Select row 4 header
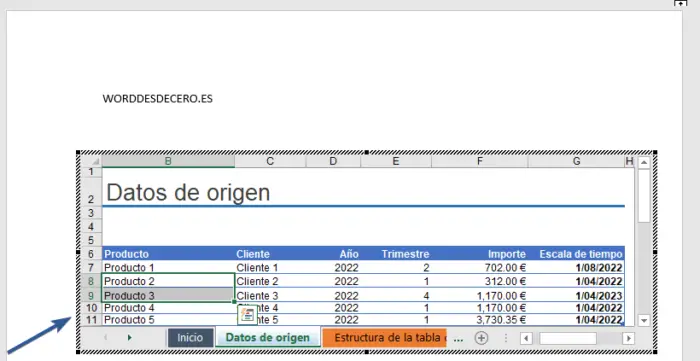Image resolution: width=700 pixels, height=361 pixels. [92, 226]
